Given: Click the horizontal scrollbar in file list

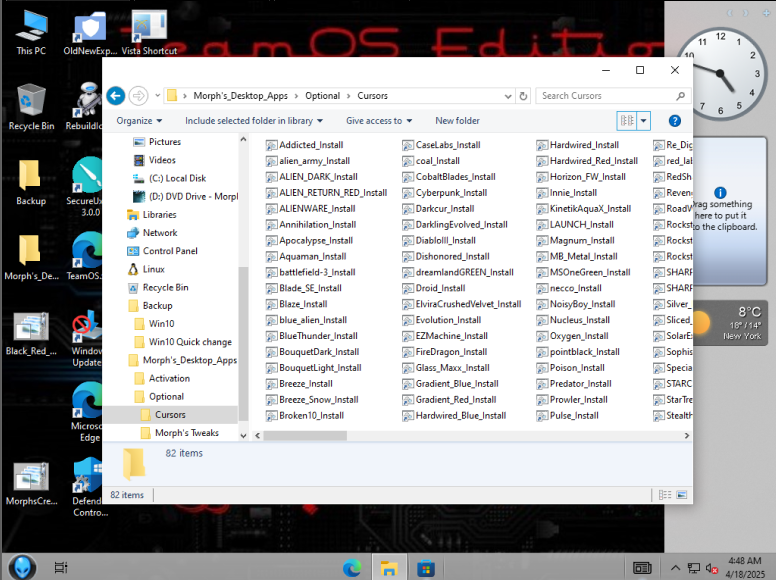Looking at the screenshot, I should tap(305, 435).
